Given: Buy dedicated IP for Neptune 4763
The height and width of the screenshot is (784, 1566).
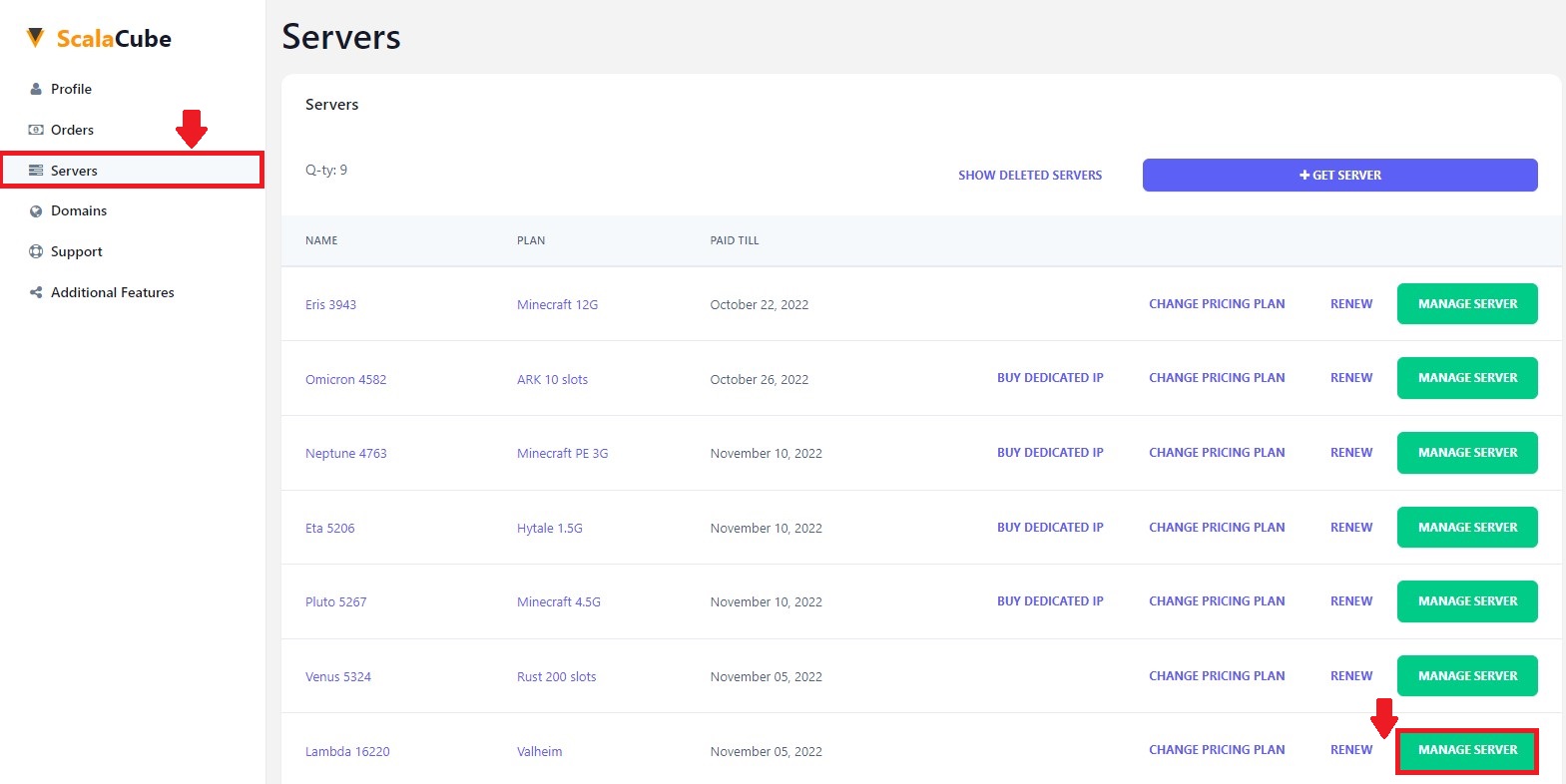Looking at the screenshot, I should [x=1050, y=452].
